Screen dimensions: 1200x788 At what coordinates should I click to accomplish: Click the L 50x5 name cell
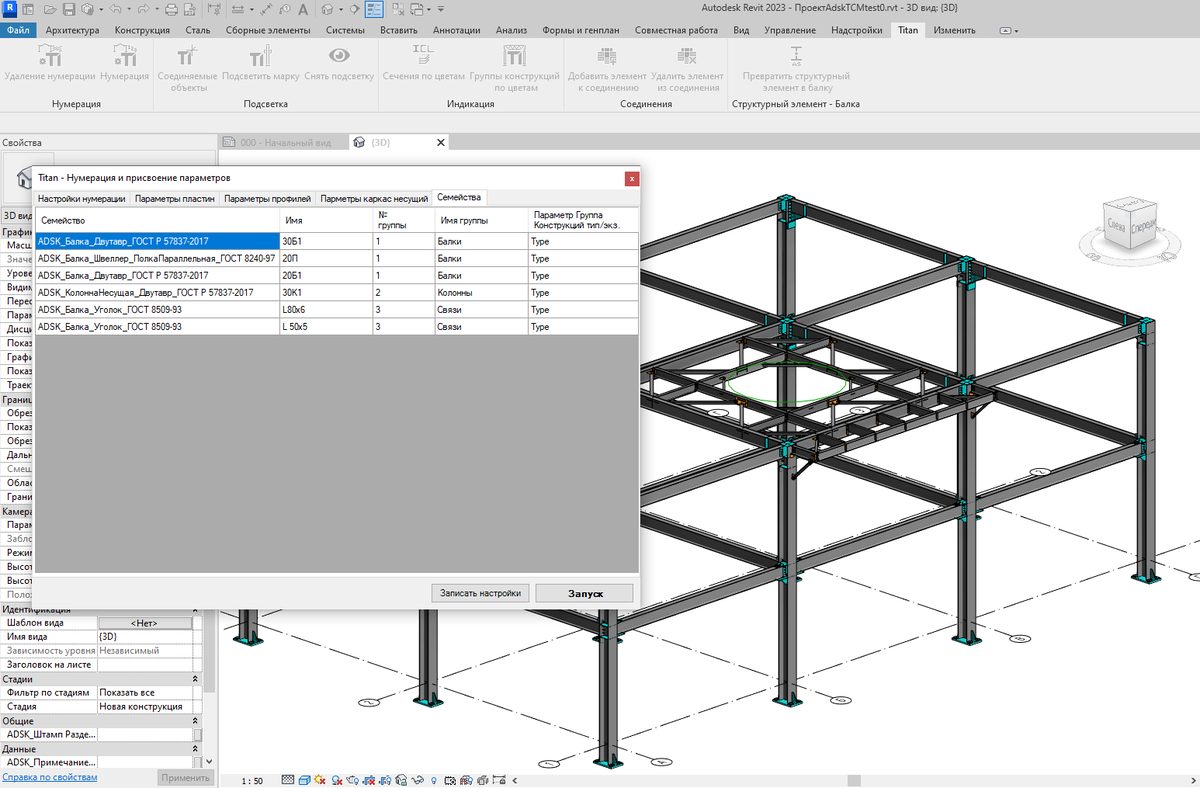[x=327, y=326]
